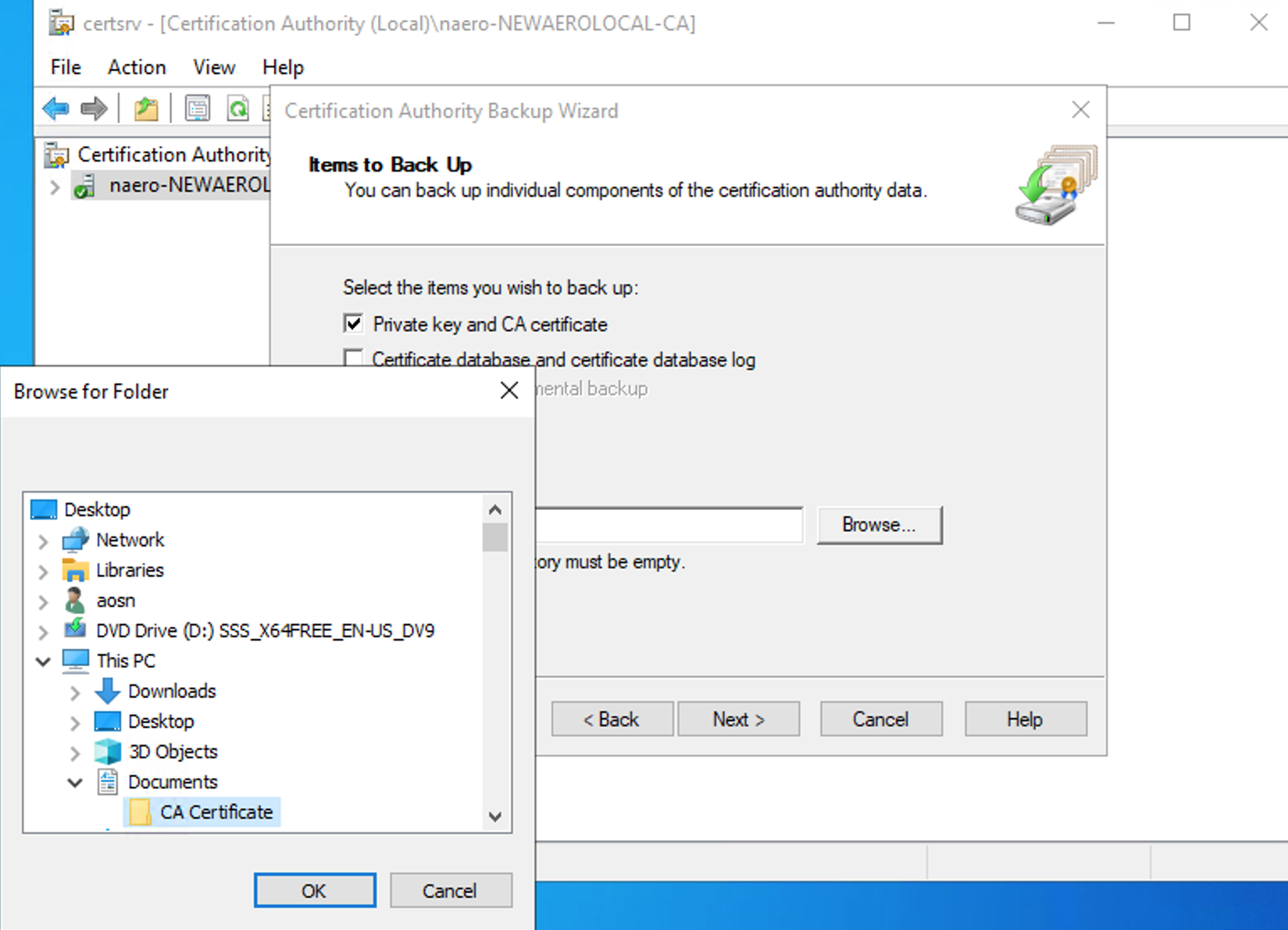The height and width of the screenshot is (930, 1288).
Task: Collapse the Documents folder node
Action: [76, 783]
